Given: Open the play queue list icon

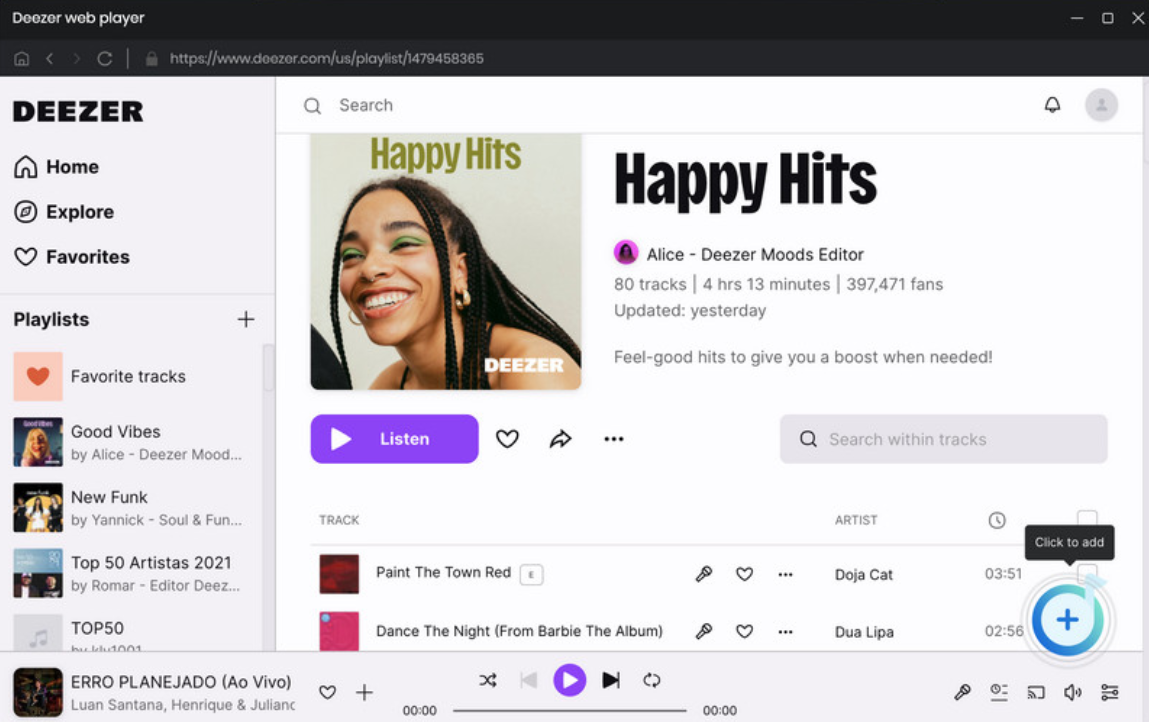Looking at the screenshot, I should click(x=999, y=692).
